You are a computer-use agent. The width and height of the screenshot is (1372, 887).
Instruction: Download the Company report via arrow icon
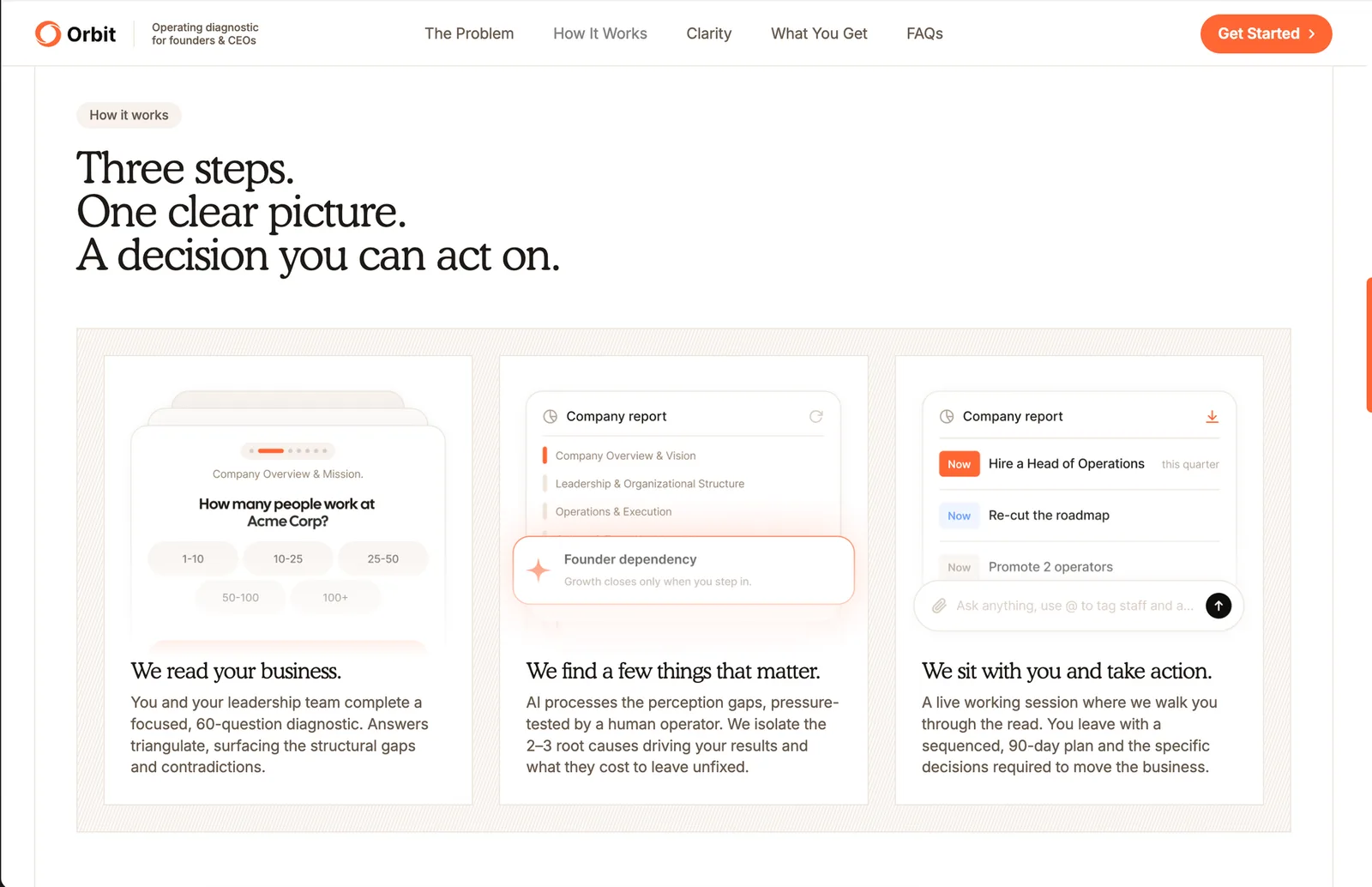click(x=1212, y=416)
